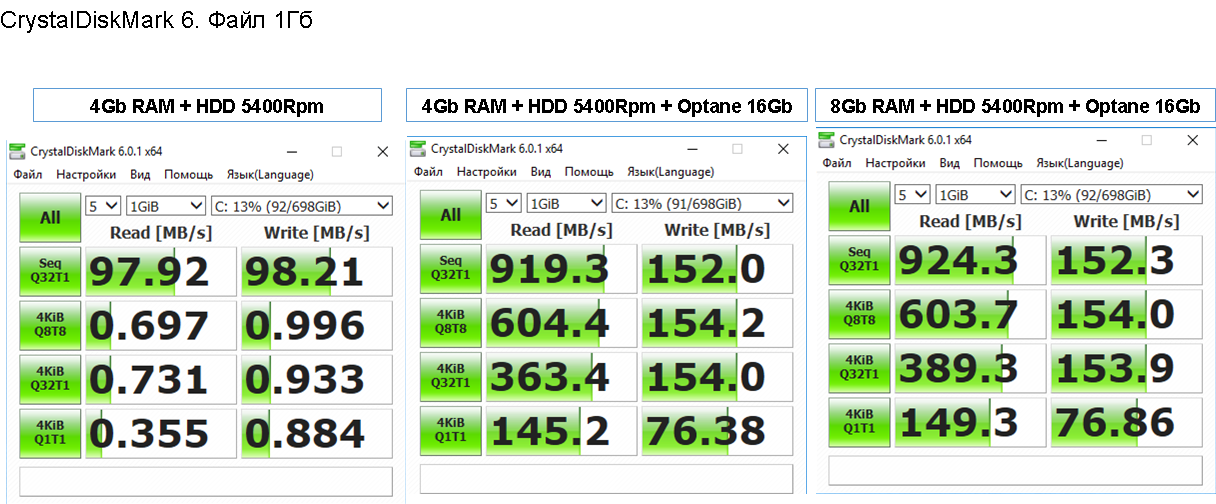Run 4KiB Q8T8 test in left window
This screenshot has width=1216, height=504.
(50, 325)
